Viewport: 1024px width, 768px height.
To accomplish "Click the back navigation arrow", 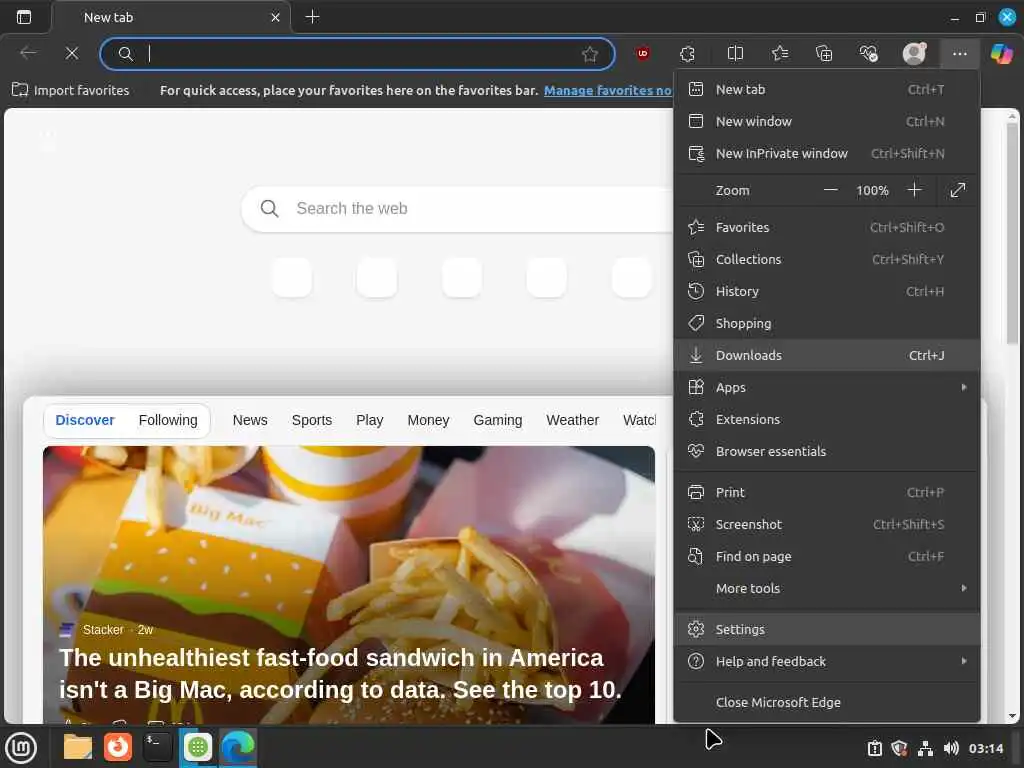I will point(28,53).
